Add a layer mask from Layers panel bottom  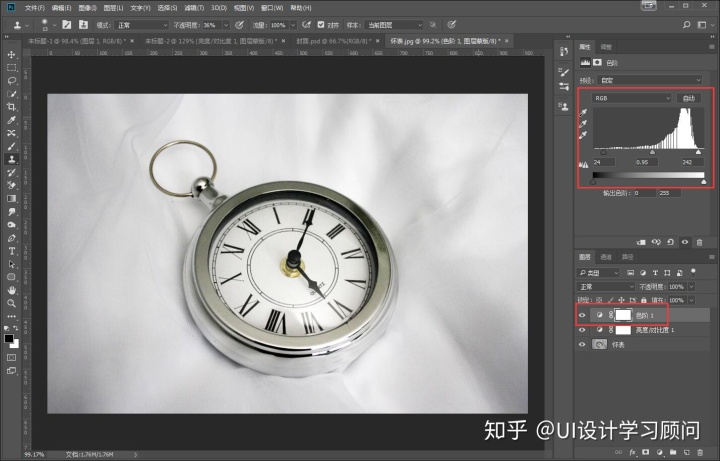pos(646,452)
